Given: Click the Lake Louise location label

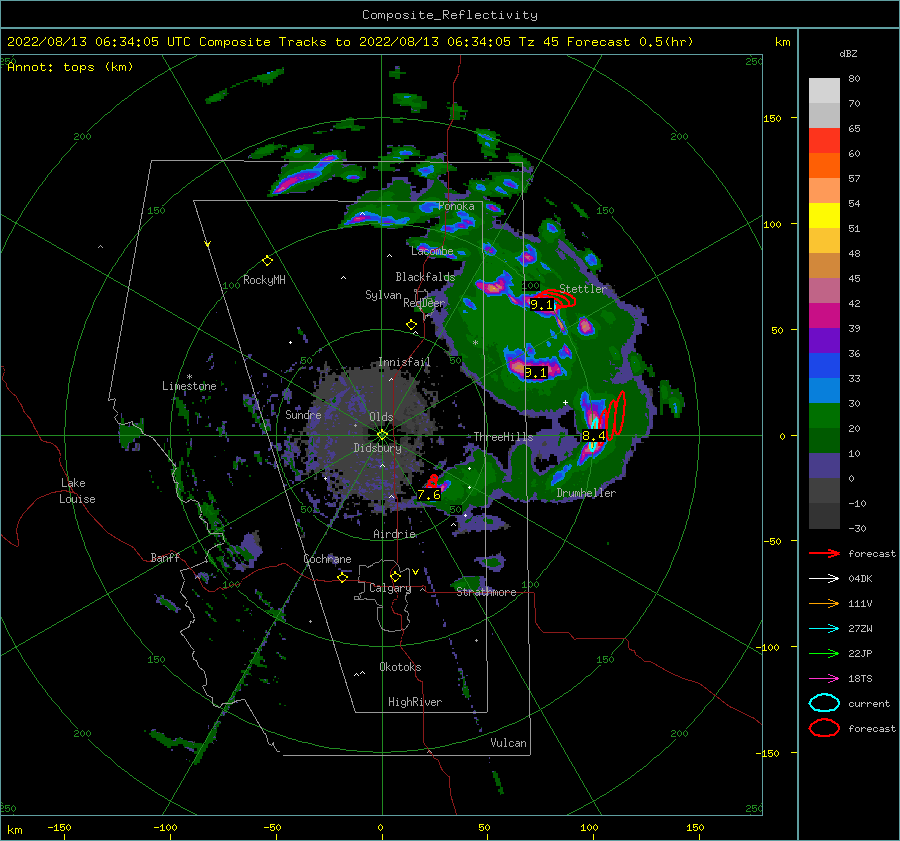Looking at the screenshot, I should click(x=78, y=491).
